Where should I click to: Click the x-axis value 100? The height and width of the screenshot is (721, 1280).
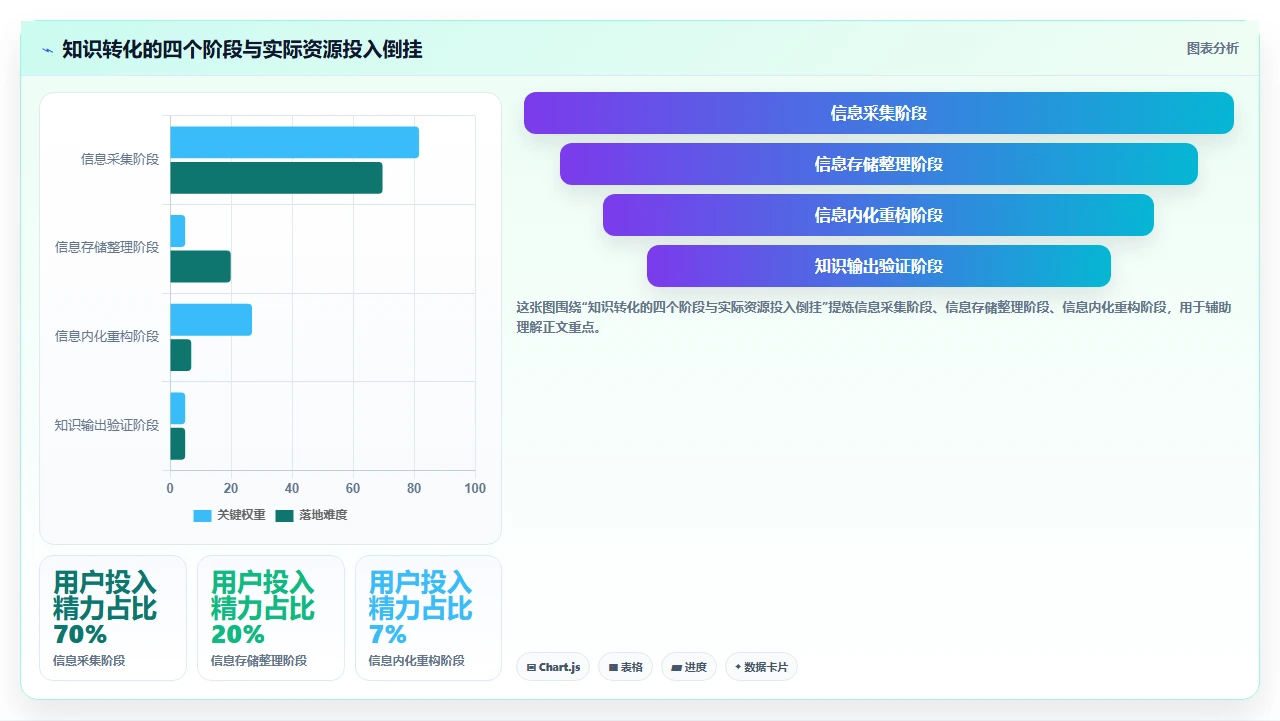475,488
